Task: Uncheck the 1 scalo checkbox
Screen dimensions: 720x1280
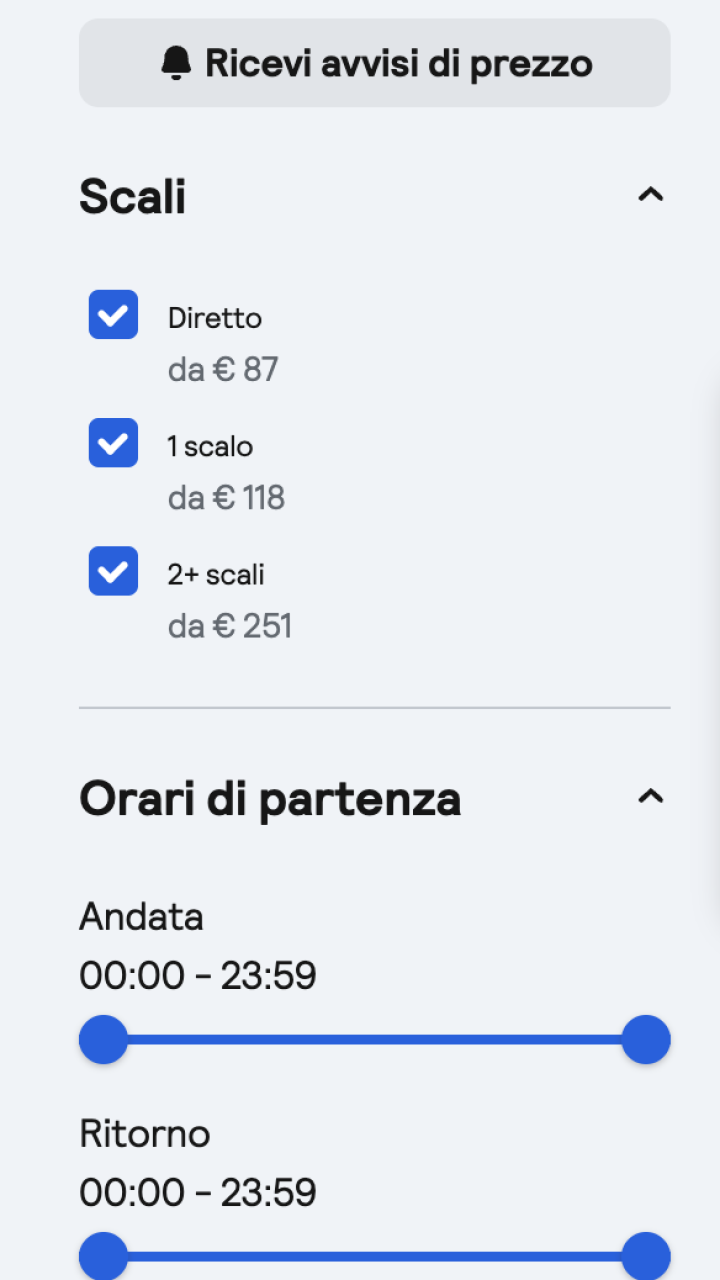Action: 113,443
